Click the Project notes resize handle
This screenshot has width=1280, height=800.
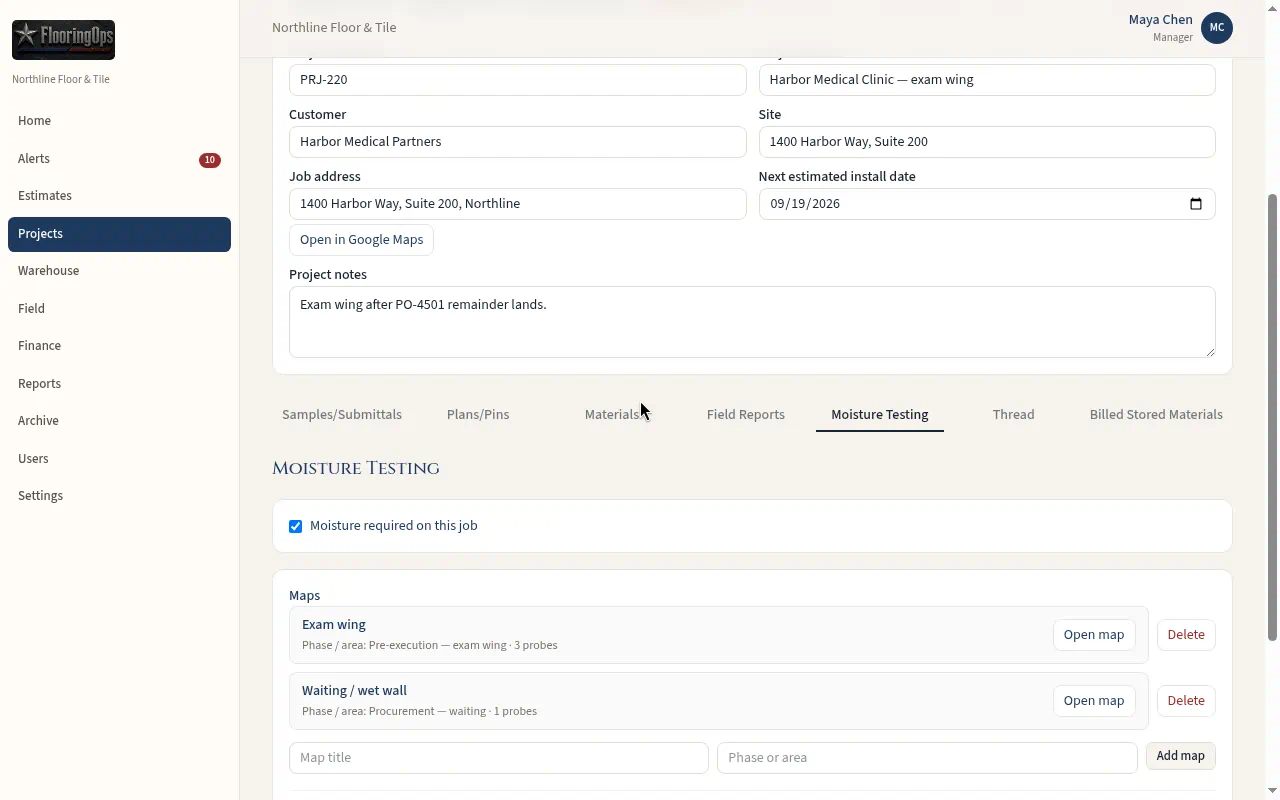pyautogui.click(x=1210, y=352)
